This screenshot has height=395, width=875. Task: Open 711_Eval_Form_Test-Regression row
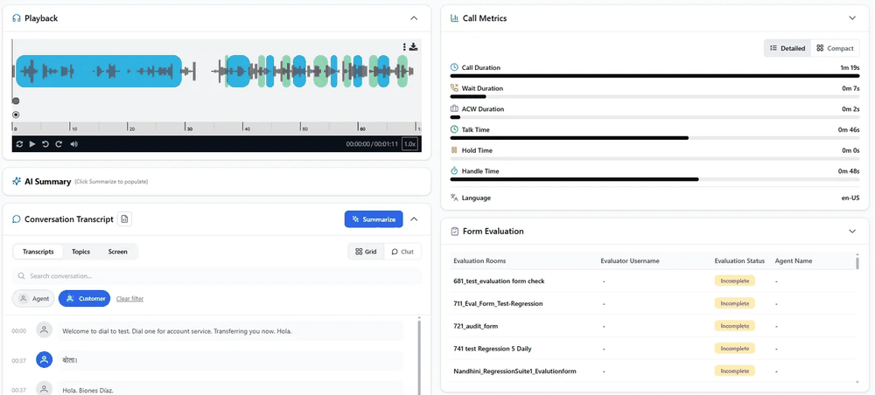click(653, 304)
